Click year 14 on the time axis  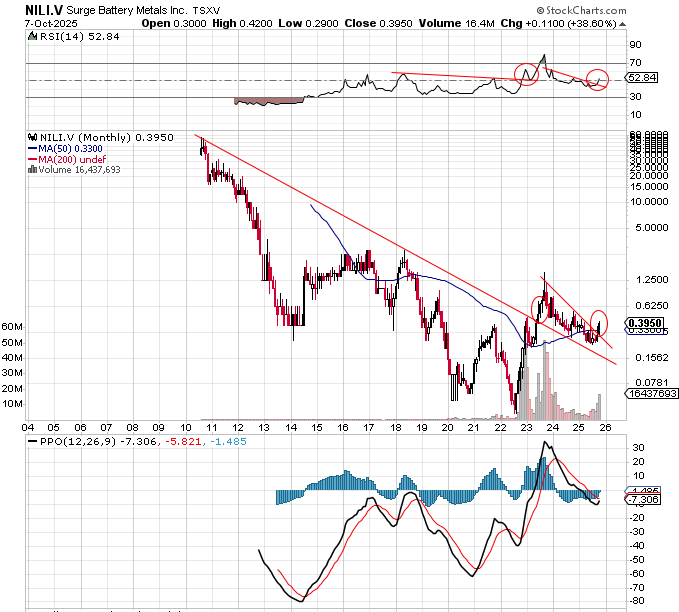point(291,427)
